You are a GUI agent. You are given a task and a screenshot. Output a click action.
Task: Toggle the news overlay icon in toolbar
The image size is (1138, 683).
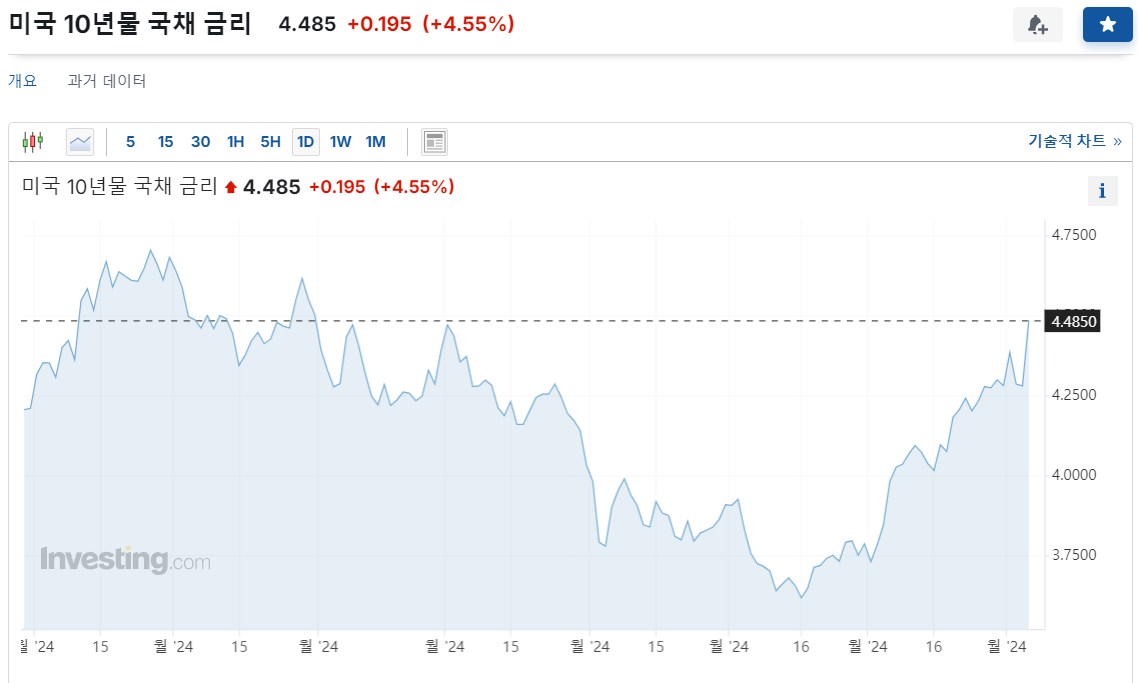[434, 142]
